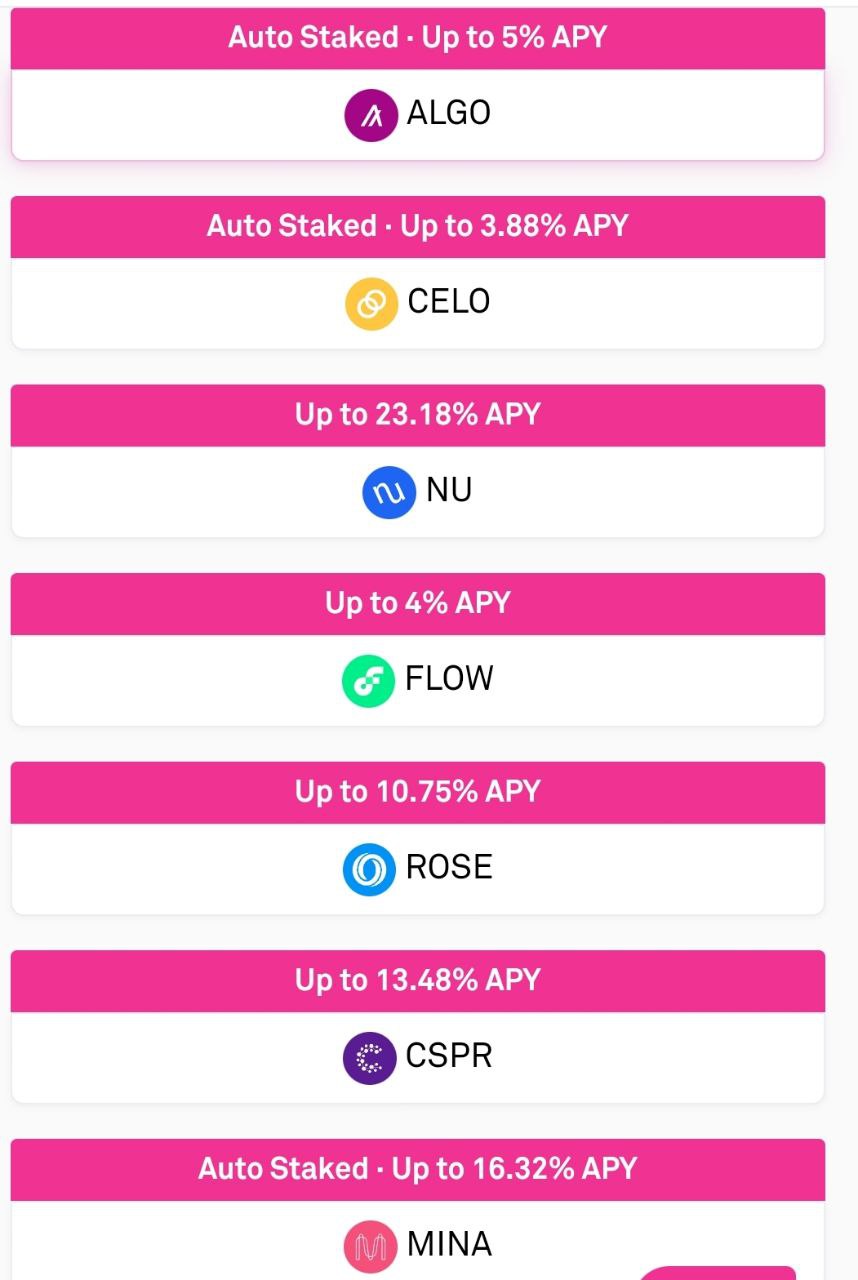Image resolution: width=858 pixels, height=1280 pixels.
Task: Click the pink MINA coin icon
Action: (x=371, y=1246)
